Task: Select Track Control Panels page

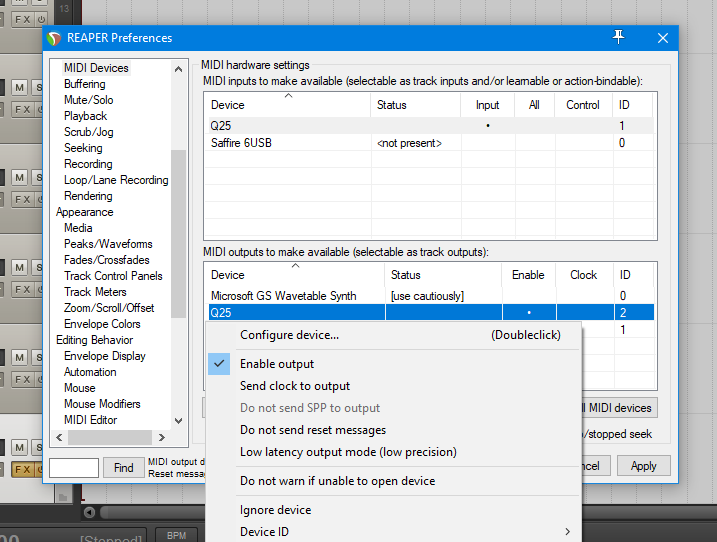Action: 113,276
